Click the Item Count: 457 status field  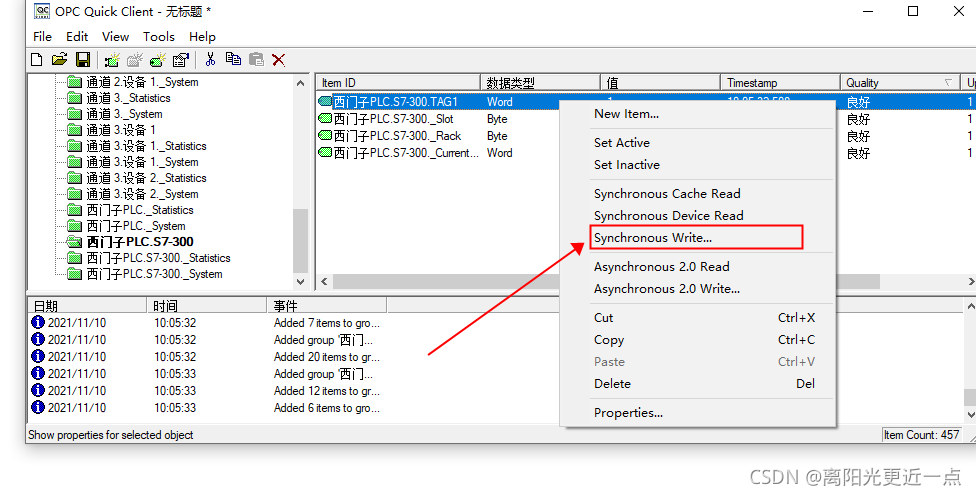pos(921,435)
